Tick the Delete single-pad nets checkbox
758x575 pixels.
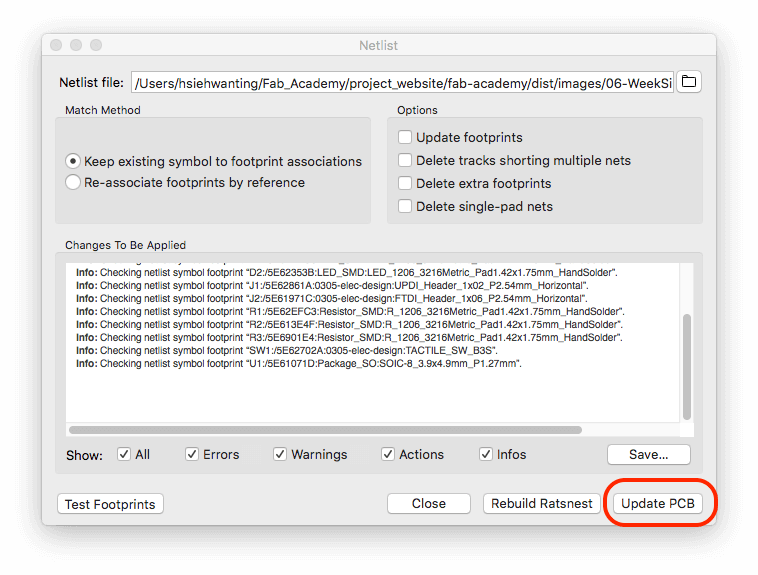coord(405,206)
